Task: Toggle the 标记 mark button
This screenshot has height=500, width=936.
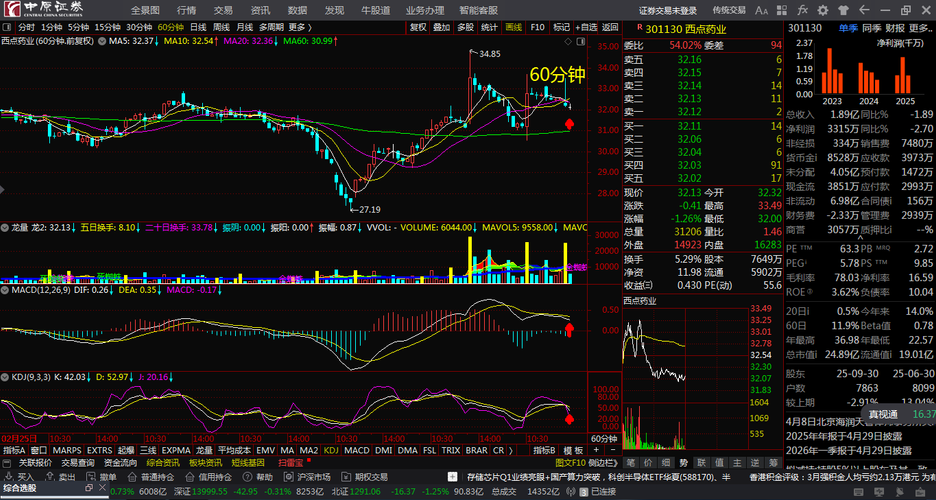Action: tap(561, 27)
